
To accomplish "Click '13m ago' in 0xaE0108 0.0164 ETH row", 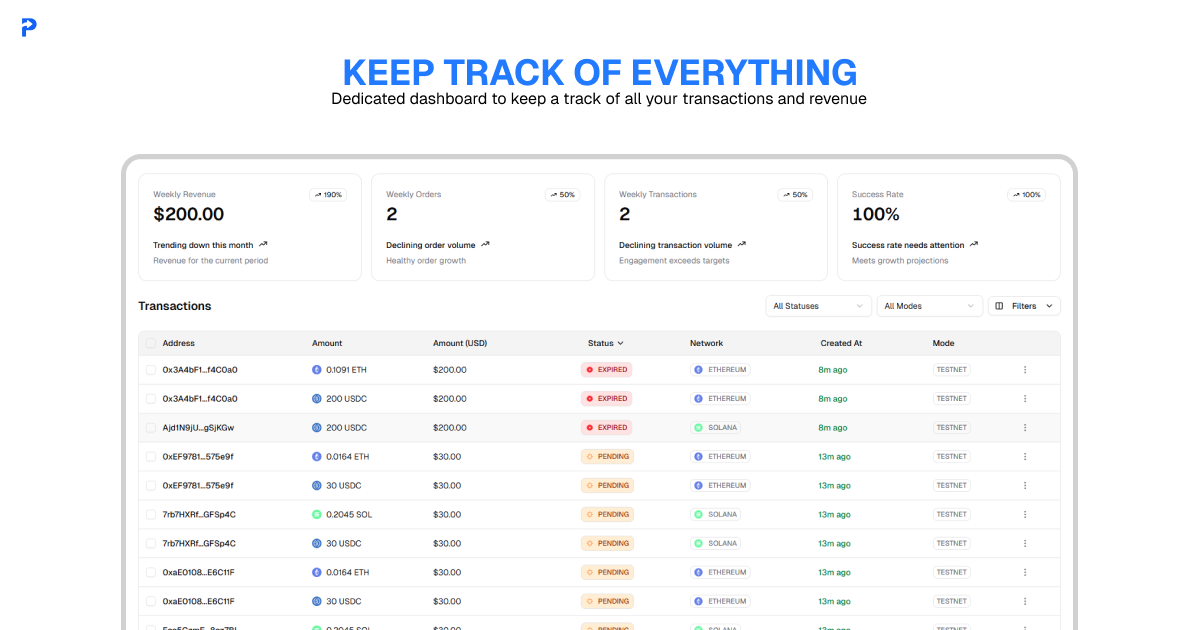I will [835, 573].
